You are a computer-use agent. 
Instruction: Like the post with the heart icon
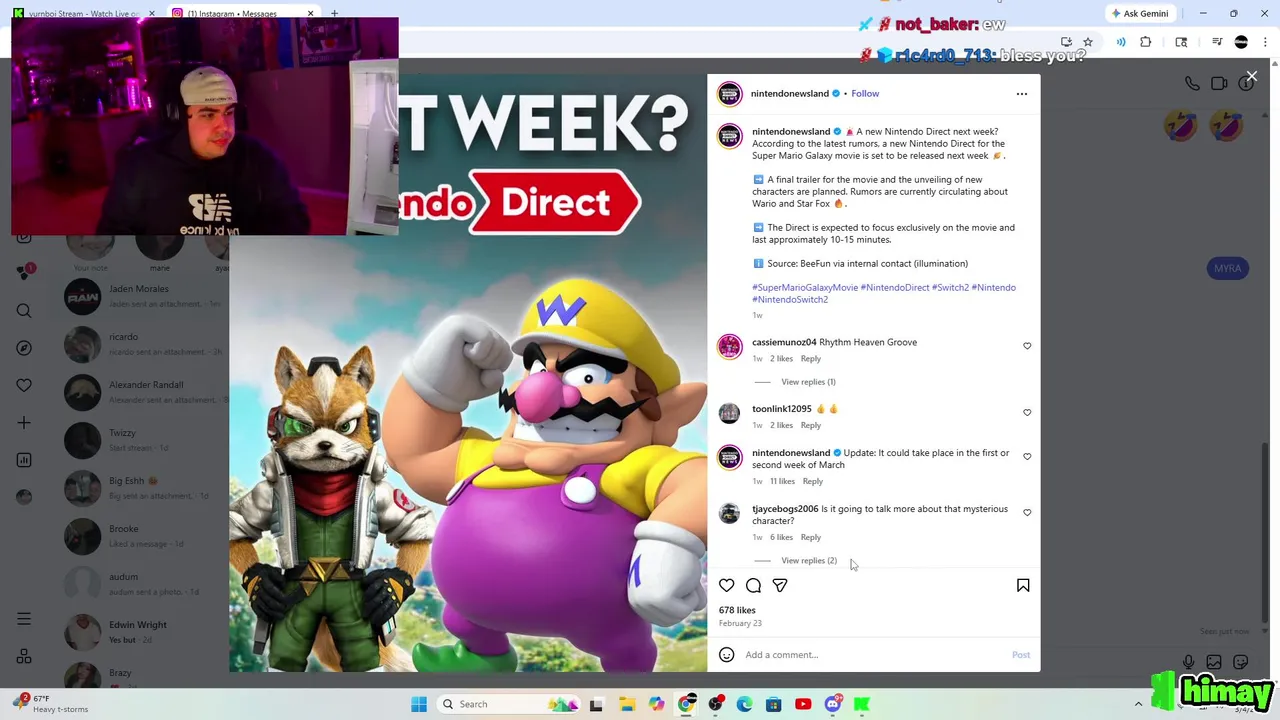727,585
